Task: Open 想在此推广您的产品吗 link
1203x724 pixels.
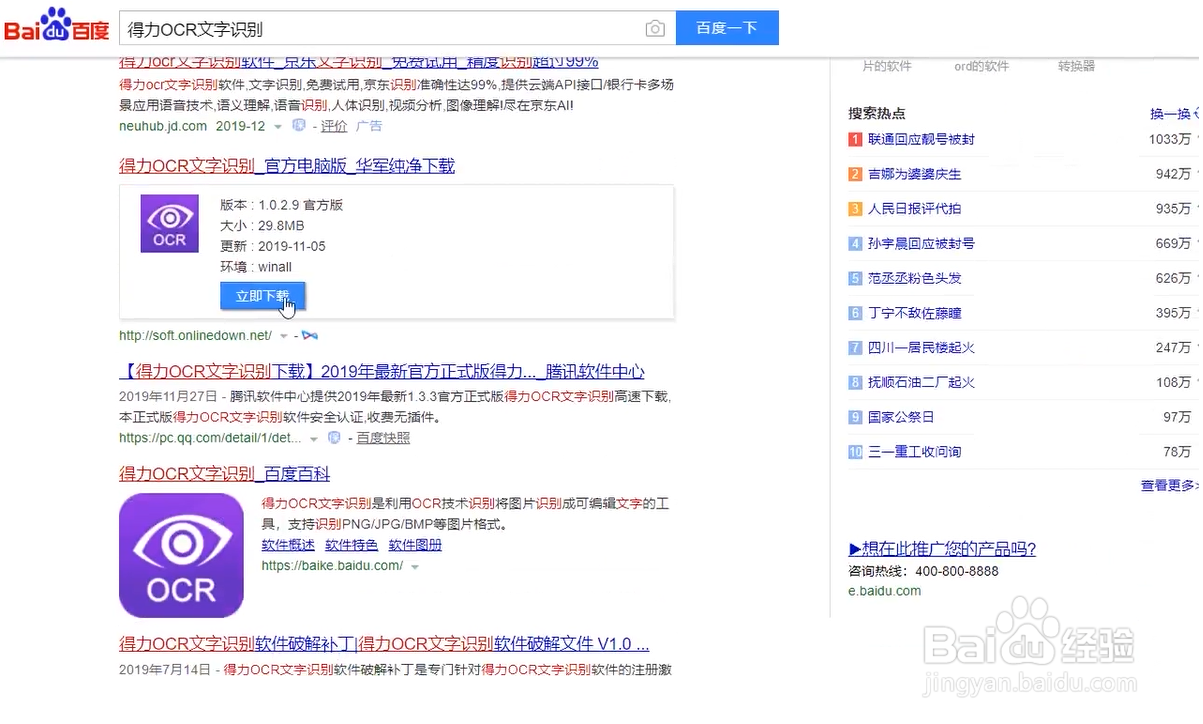Action: (942, 549)
